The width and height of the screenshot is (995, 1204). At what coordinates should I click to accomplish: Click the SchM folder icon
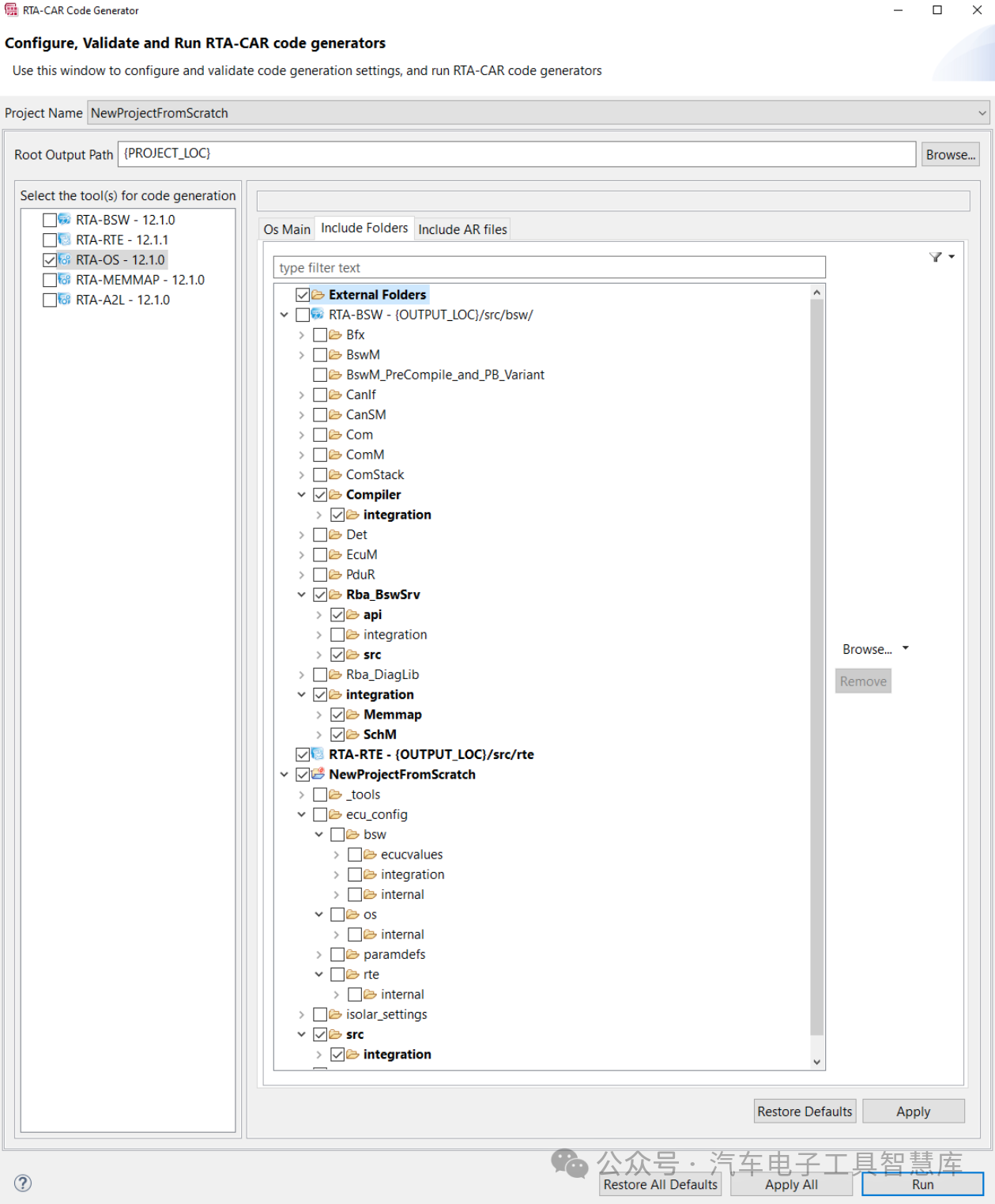coord(353,734)
